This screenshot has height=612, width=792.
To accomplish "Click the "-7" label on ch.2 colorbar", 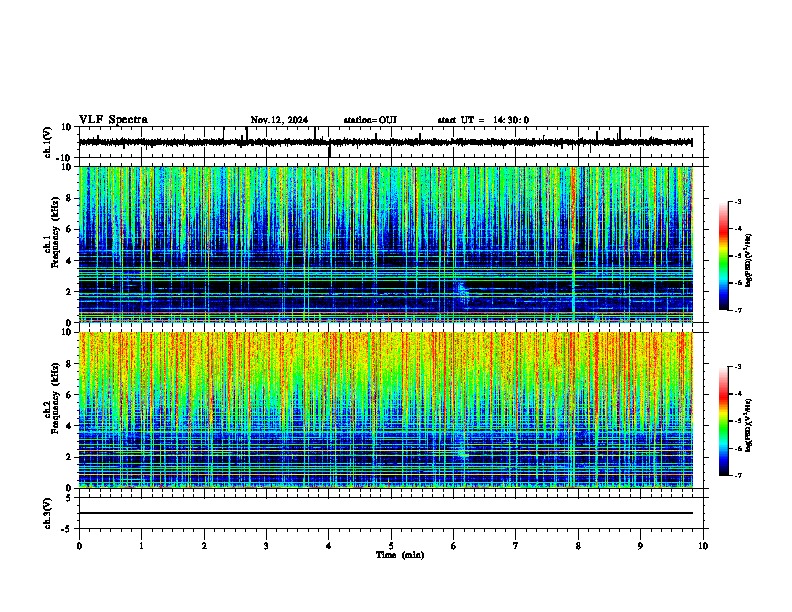I will coord(737,475).
